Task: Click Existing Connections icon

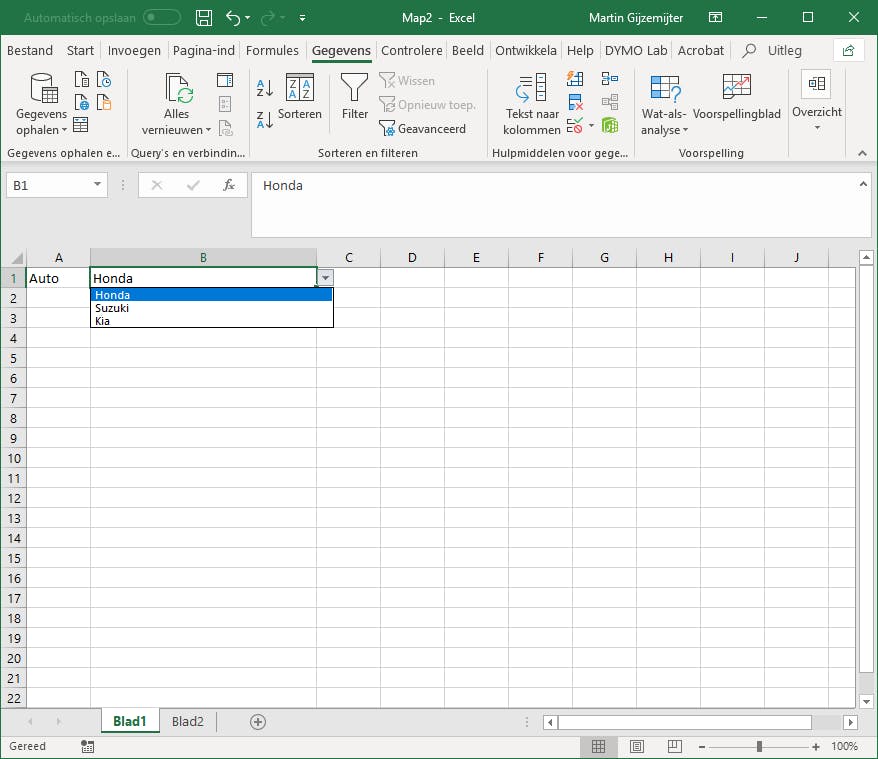Action: (104, 103)
